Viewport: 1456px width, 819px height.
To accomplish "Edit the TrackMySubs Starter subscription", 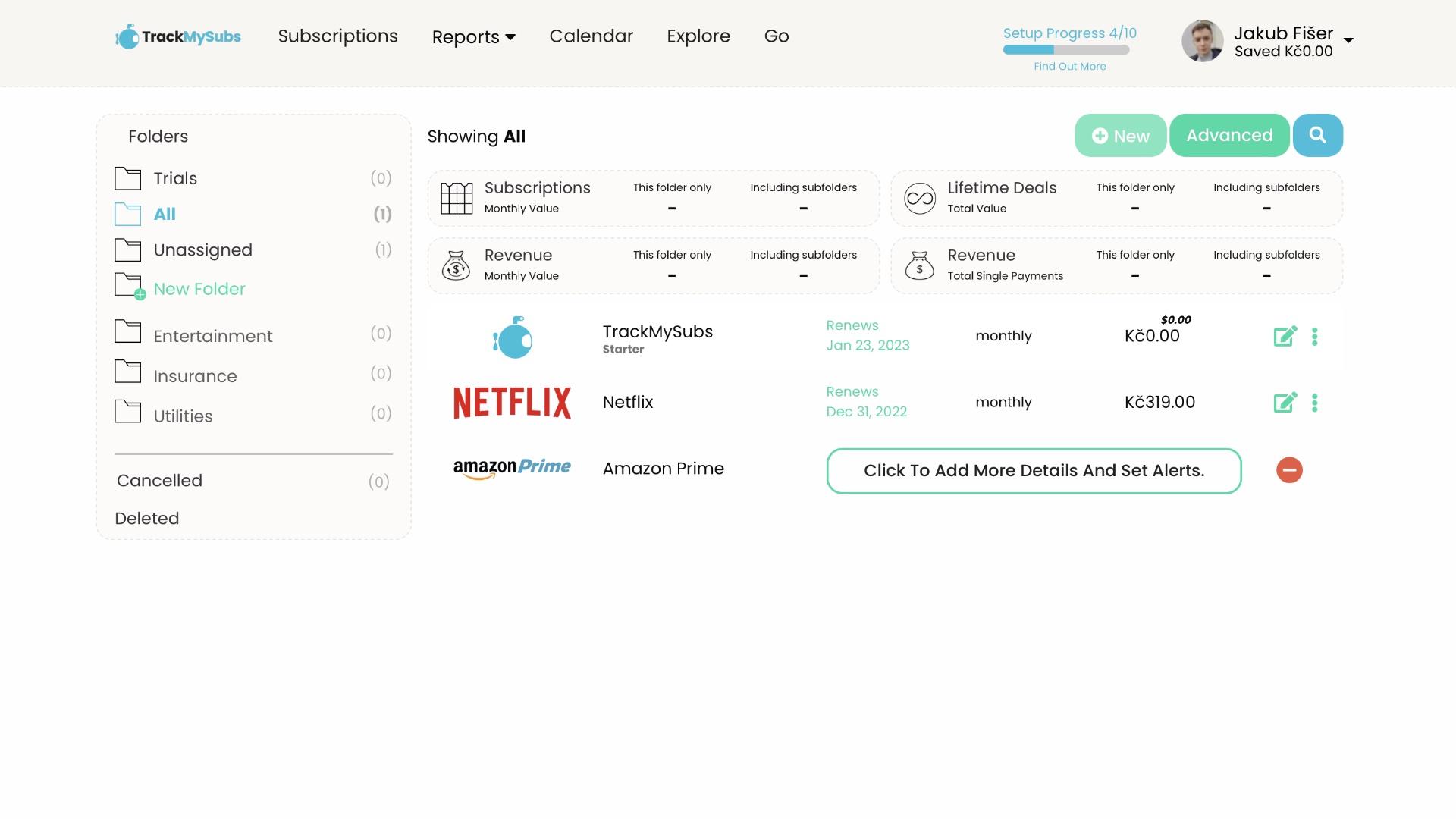I will point(1285,336).
